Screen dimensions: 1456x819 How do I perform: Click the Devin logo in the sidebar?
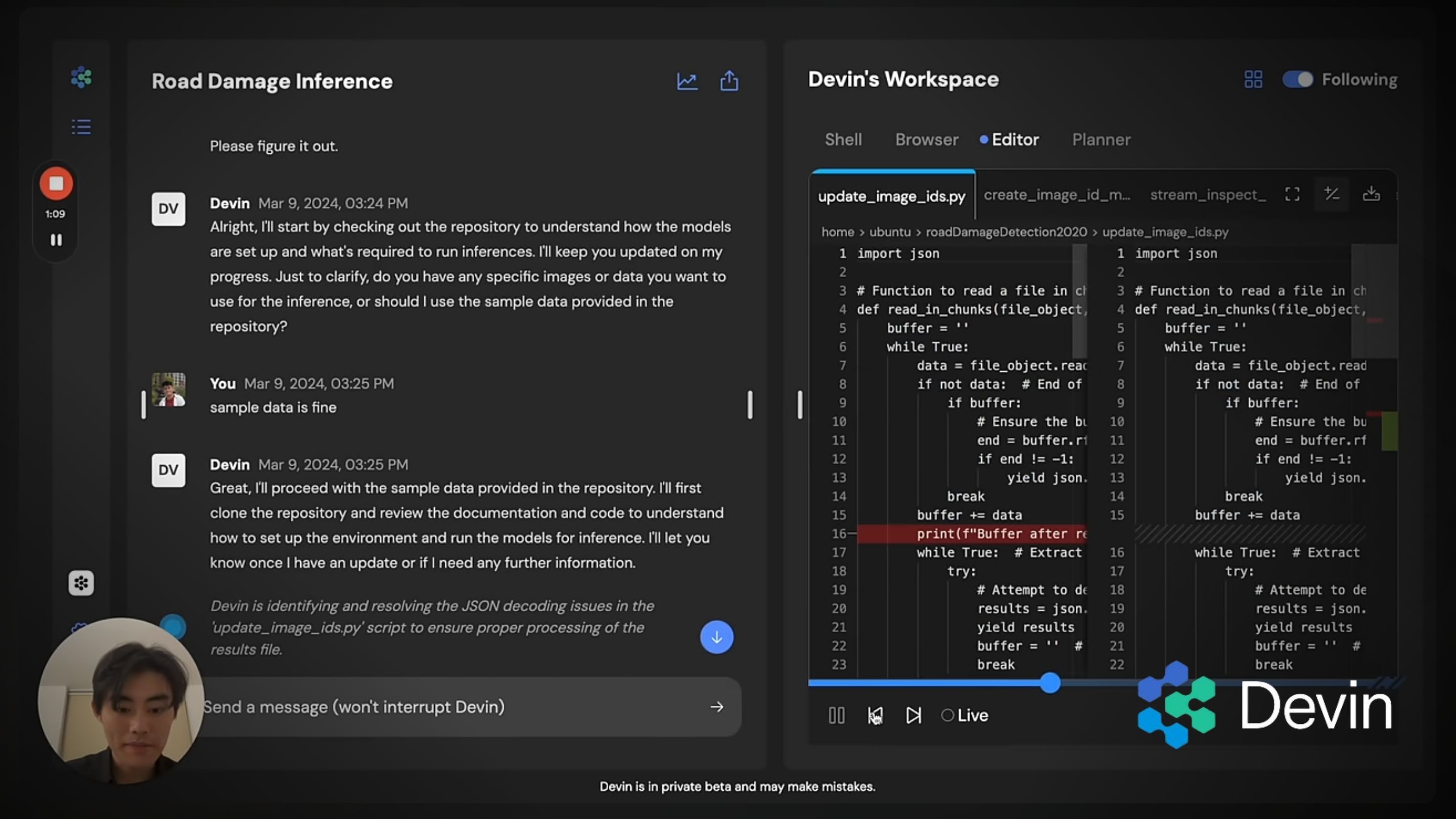81,77
